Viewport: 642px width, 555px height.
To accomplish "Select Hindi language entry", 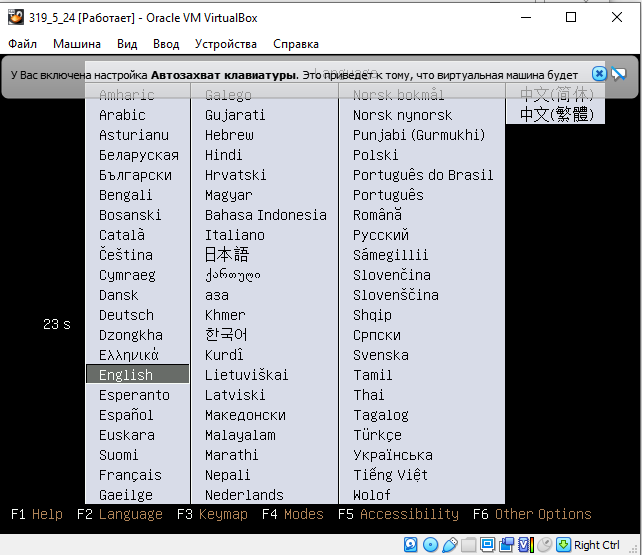I will pyautogui.click(x=224, y=155).
